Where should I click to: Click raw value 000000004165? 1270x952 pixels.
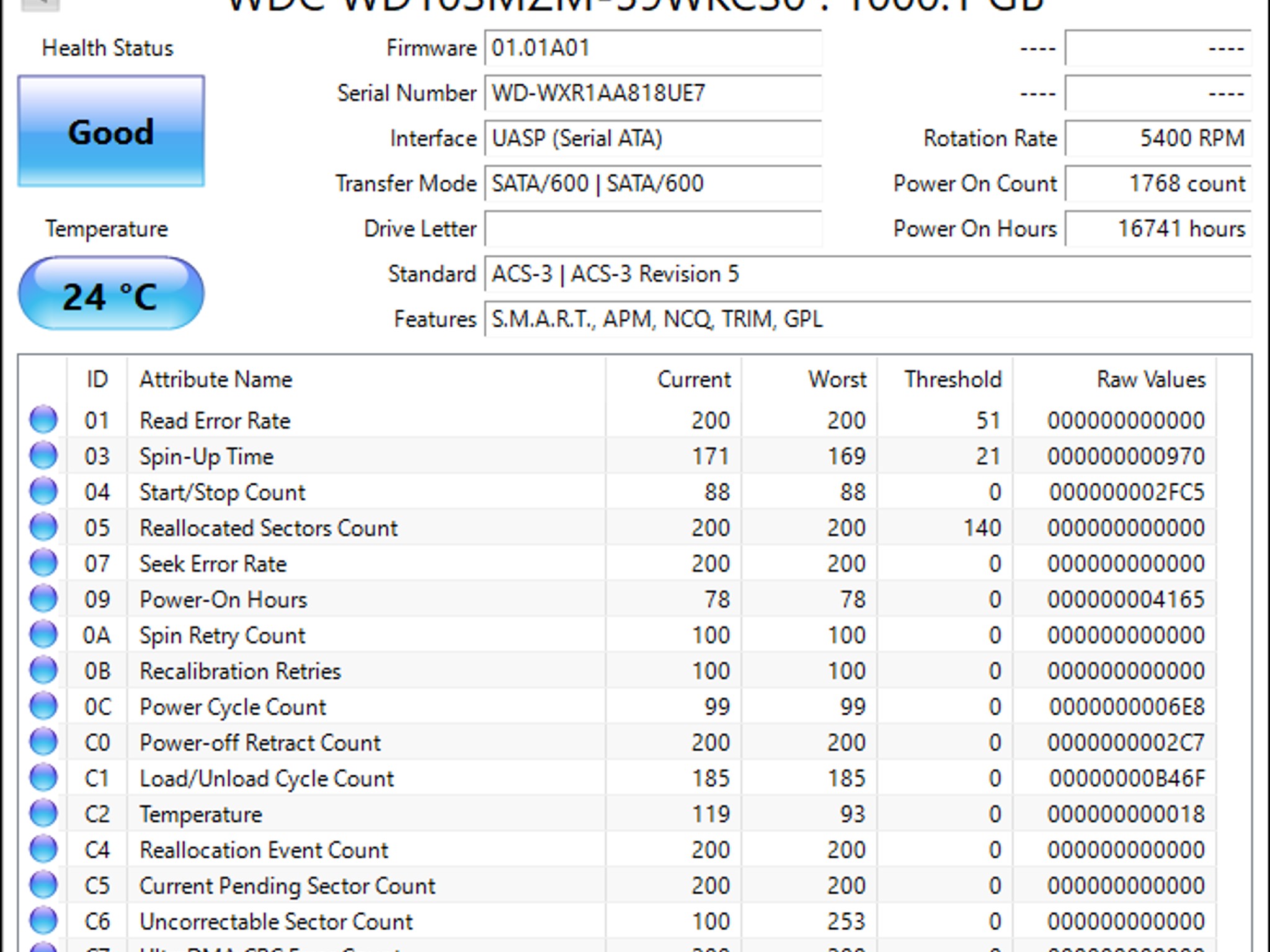tap(1126, 600)
